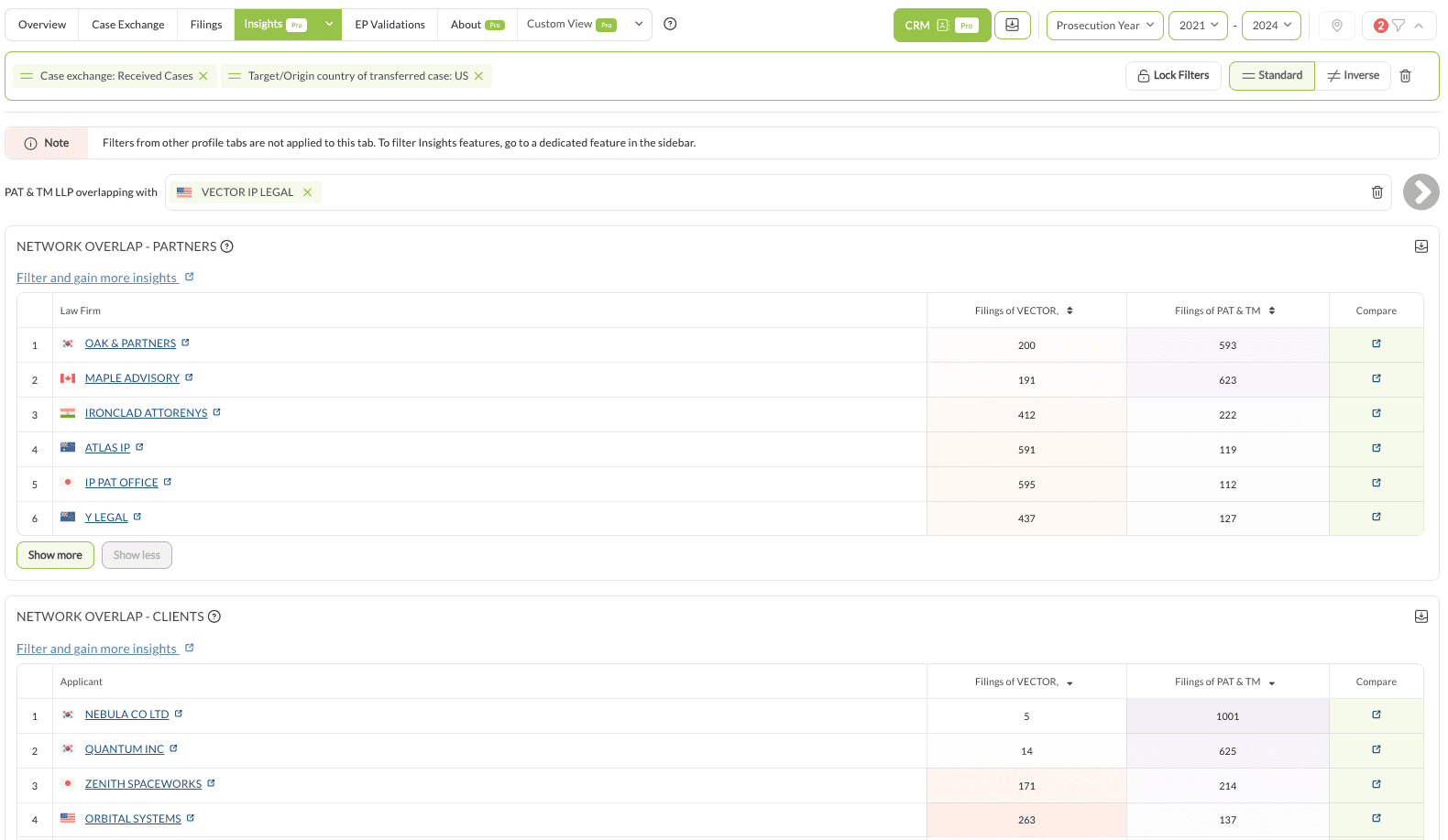Screen dimensions: 1448x840
Task: Open the location pin icon
Action: [1337, 26]
